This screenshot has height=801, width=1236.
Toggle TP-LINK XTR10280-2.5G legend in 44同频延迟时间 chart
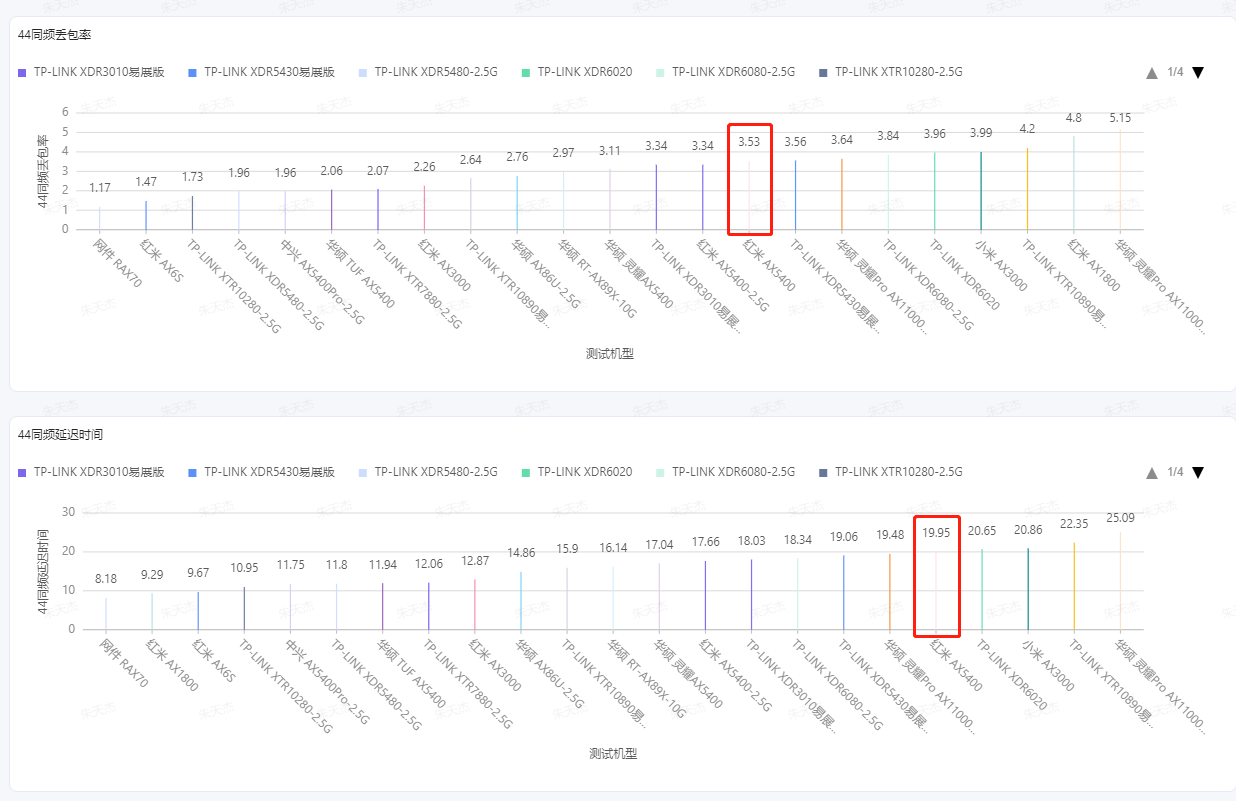point(890,472)
